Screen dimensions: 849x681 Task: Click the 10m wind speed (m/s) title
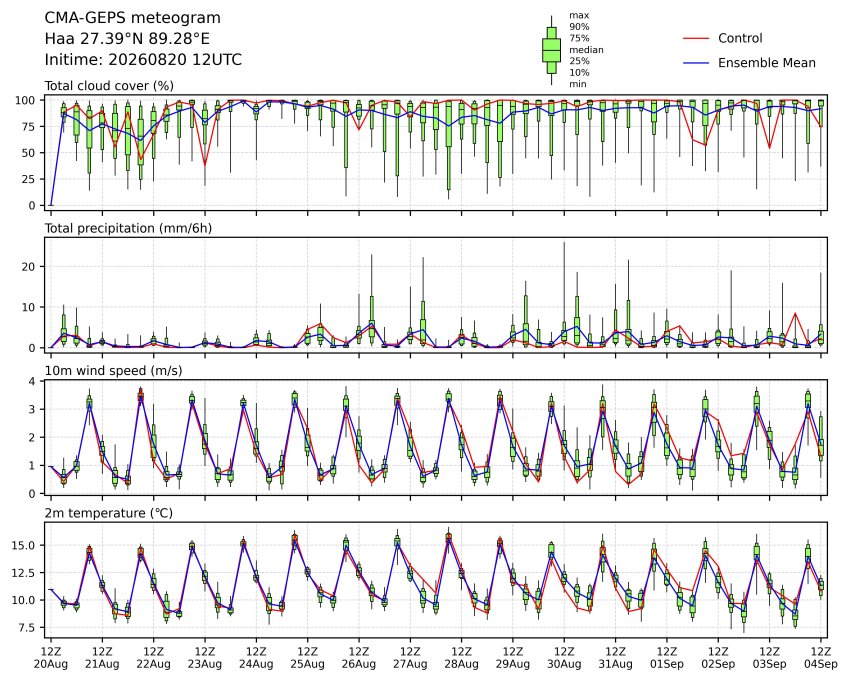[x=113, y=371]
